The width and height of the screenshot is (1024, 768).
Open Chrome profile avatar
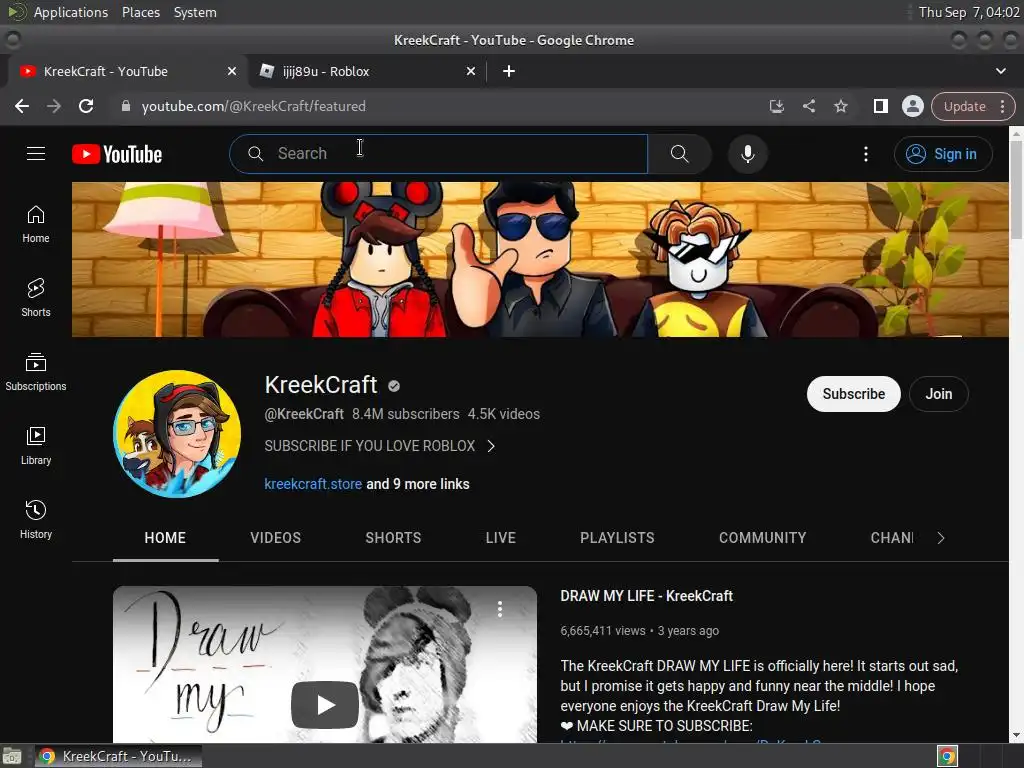click(912, 106)
